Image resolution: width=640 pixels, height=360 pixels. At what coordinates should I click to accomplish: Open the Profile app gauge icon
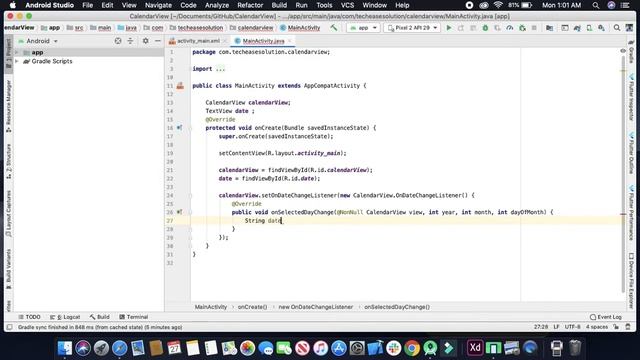pyautogui.click(x=510, y=28)
